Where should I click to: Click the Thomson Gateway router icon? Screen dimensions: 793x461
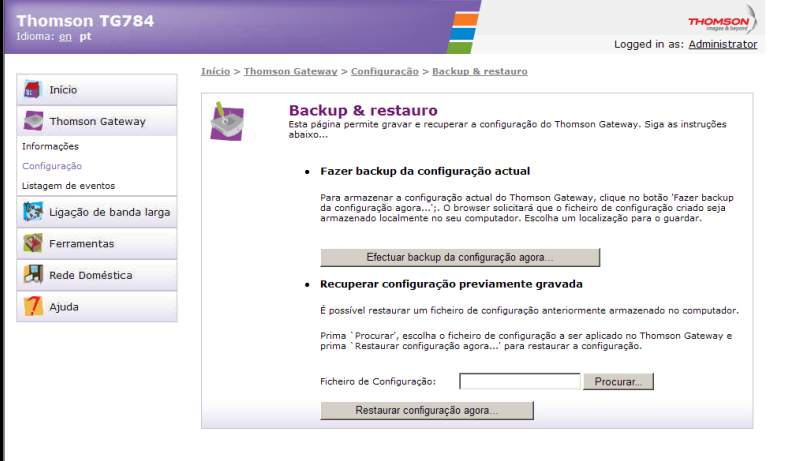point(33,122)
